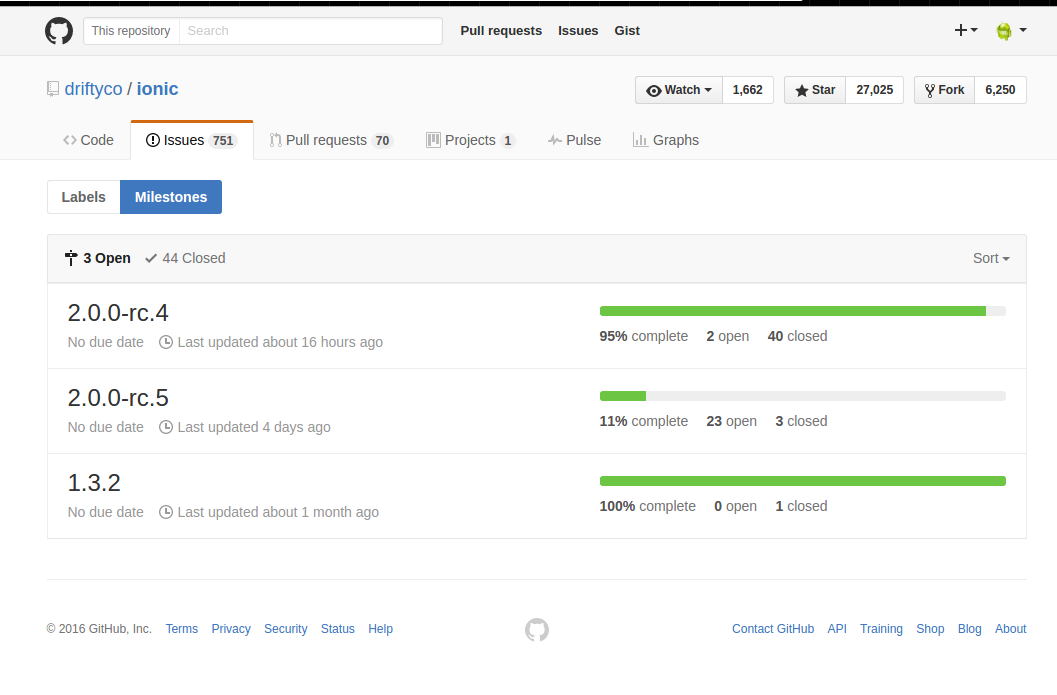
Task: Click the ionic repository link
Action: click(x=158, y=89)
